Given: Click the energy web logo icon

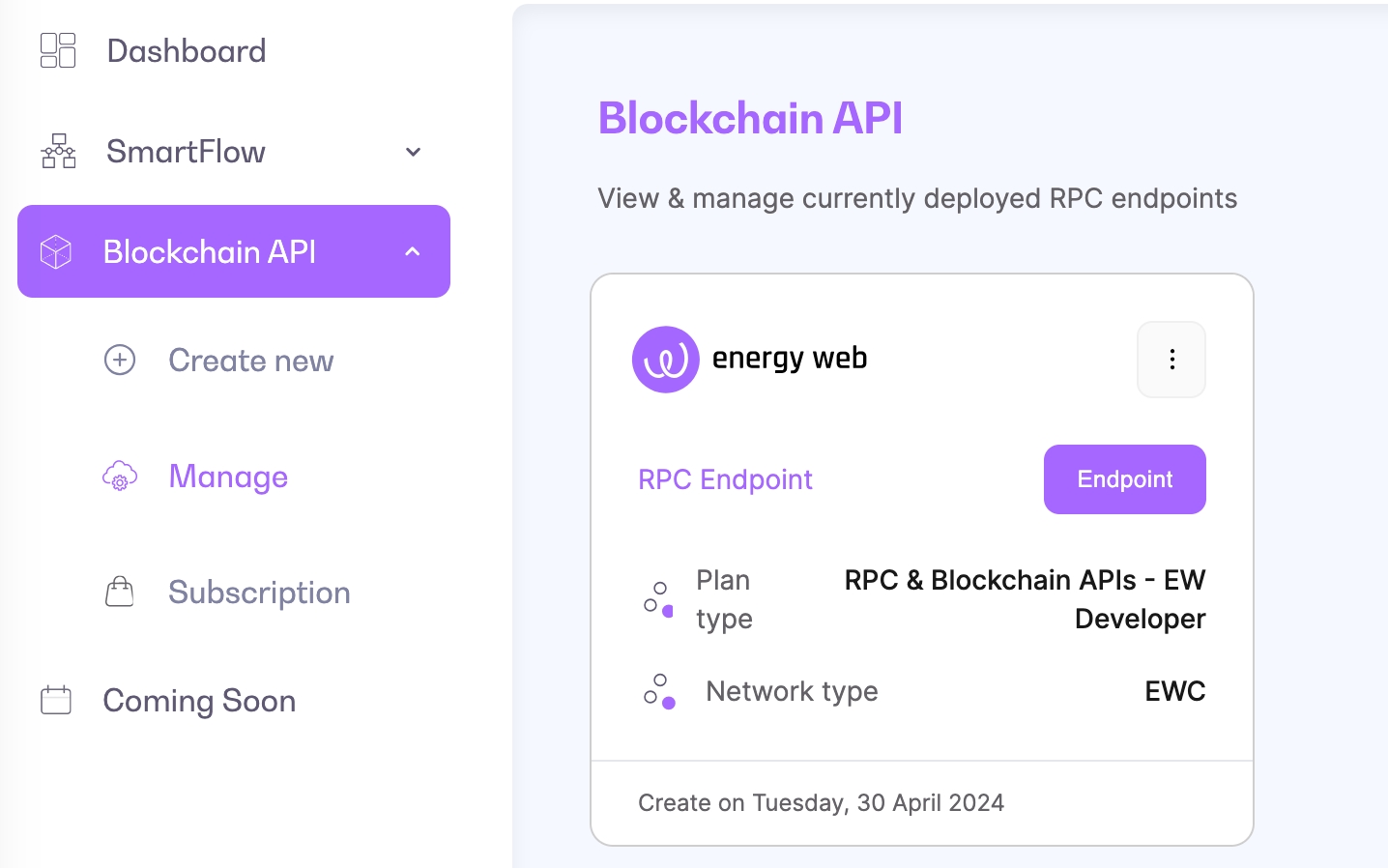Looking at the screenshot, I should coord(665,360).
